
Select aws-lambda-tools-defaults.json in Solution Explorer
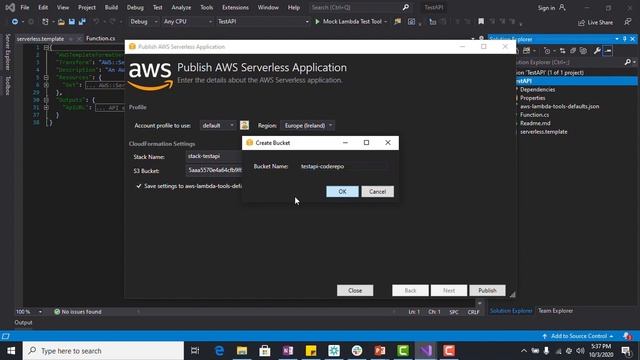click(x=559, y=107)
